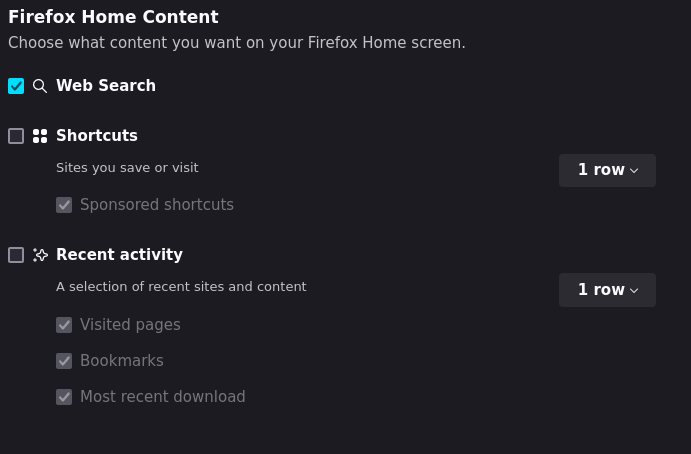Enable the Recent activity checkbox
This screenshot has width=691, height=454.
tap(16, 255)
